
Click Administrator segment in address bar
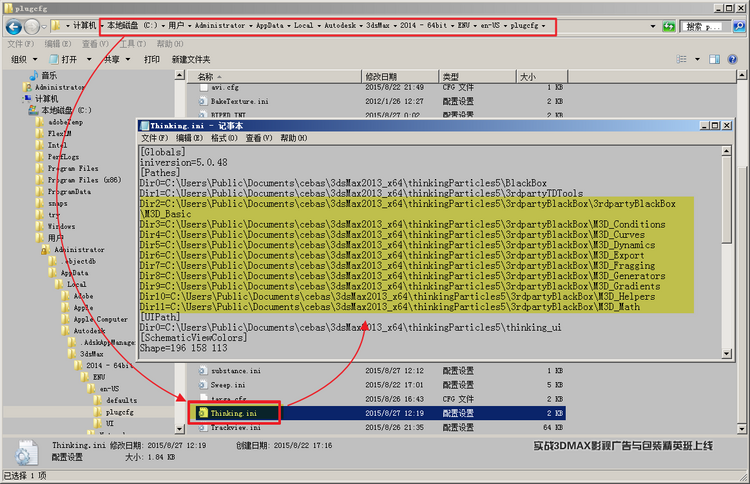[220, 26]
